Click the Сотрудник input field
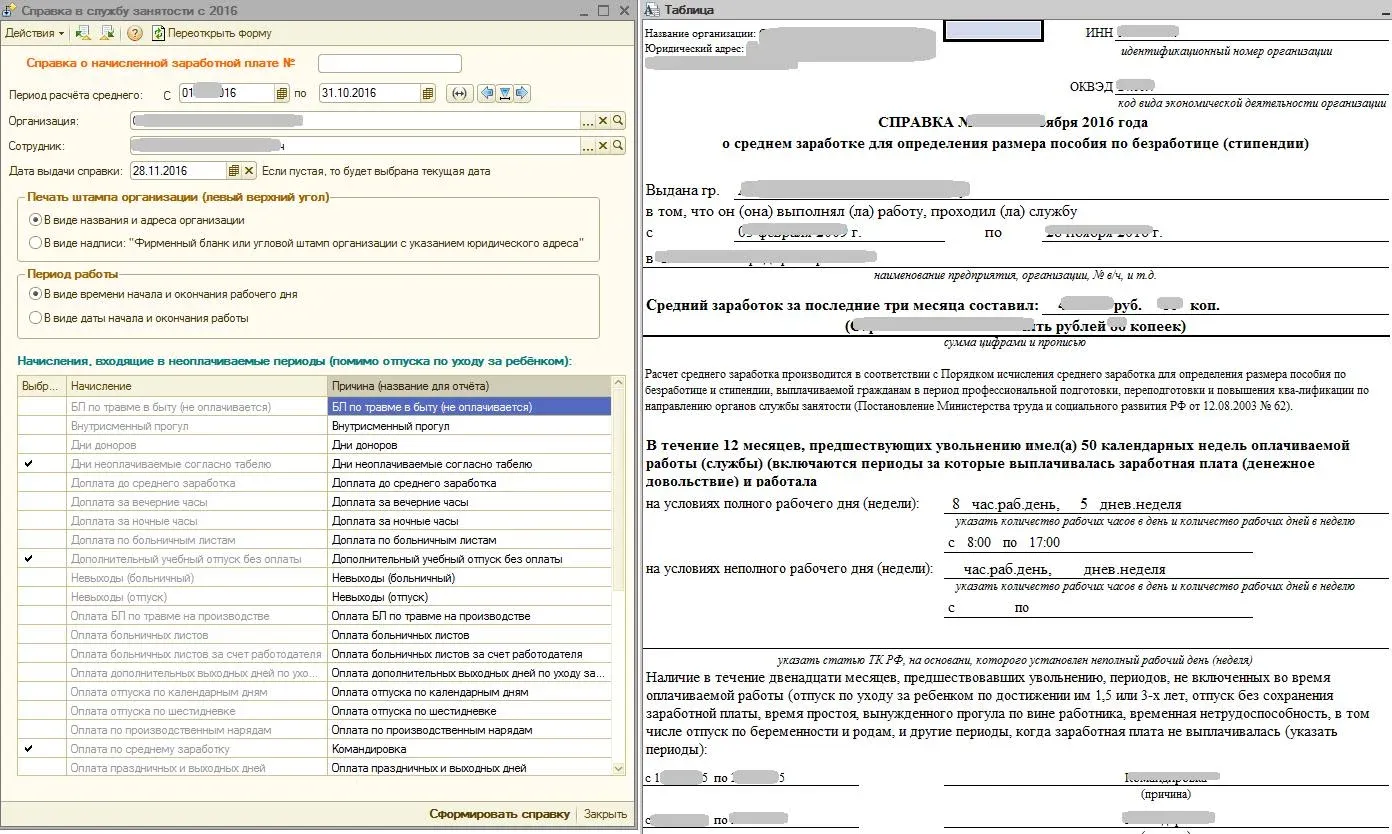This screenshot has height=834, width=1392. point(355,146)
